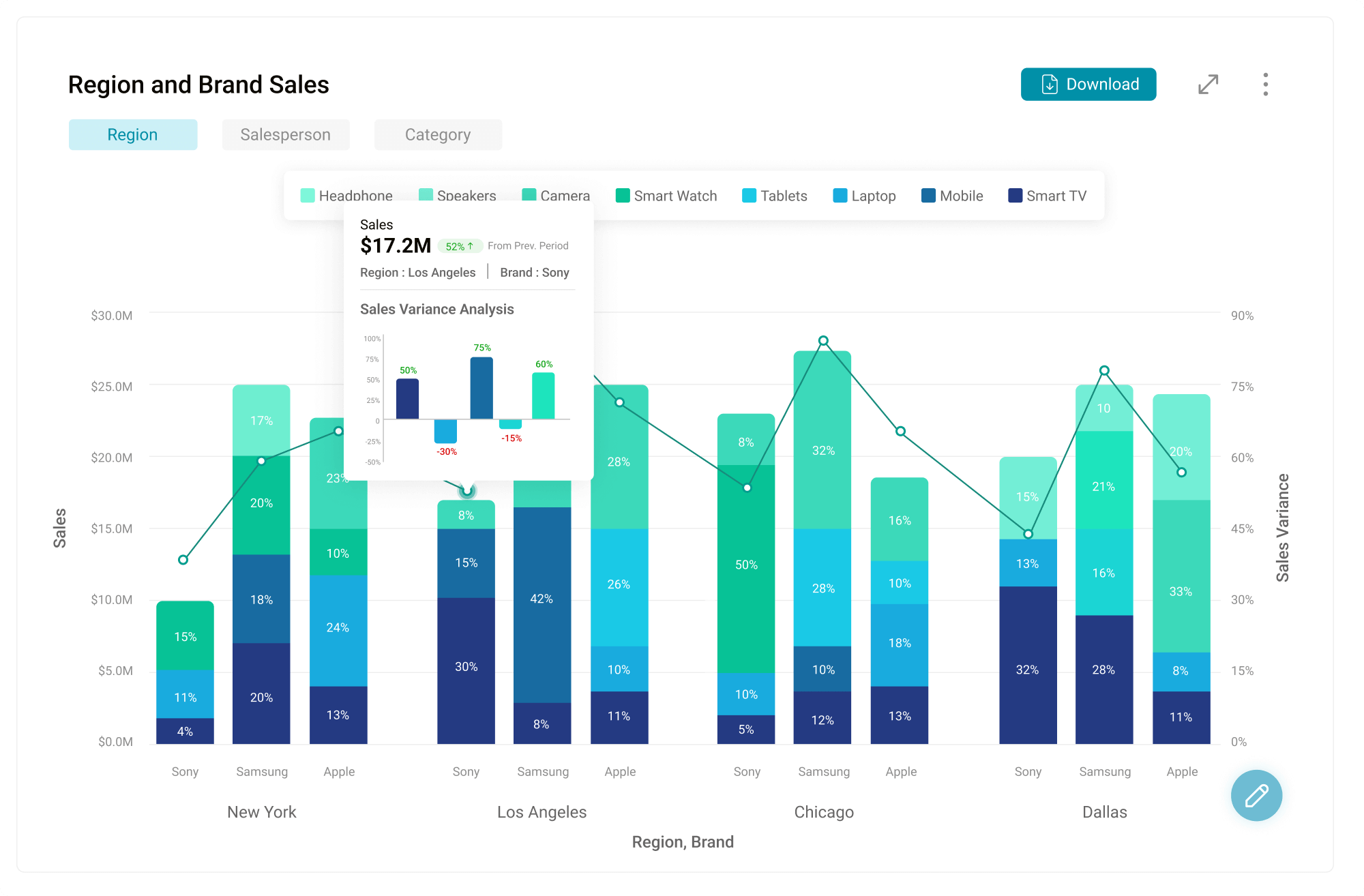Toggle the Tablets legend swatch
Viewport: 1364px width, 896px height.
click(750, 196)
